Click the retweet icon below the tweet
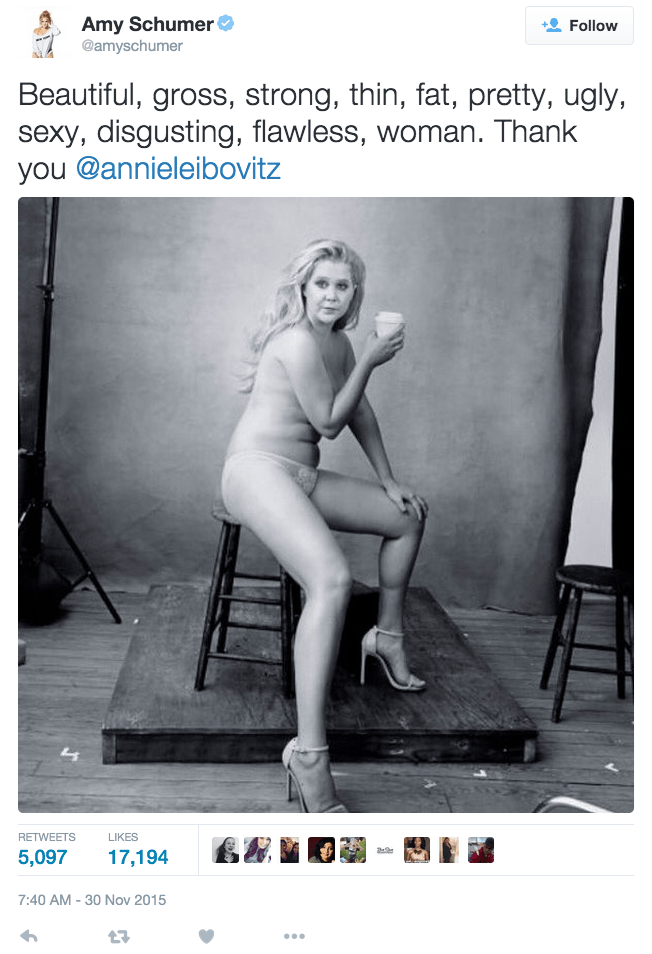The image size is (652, 954). coord(119,936)
